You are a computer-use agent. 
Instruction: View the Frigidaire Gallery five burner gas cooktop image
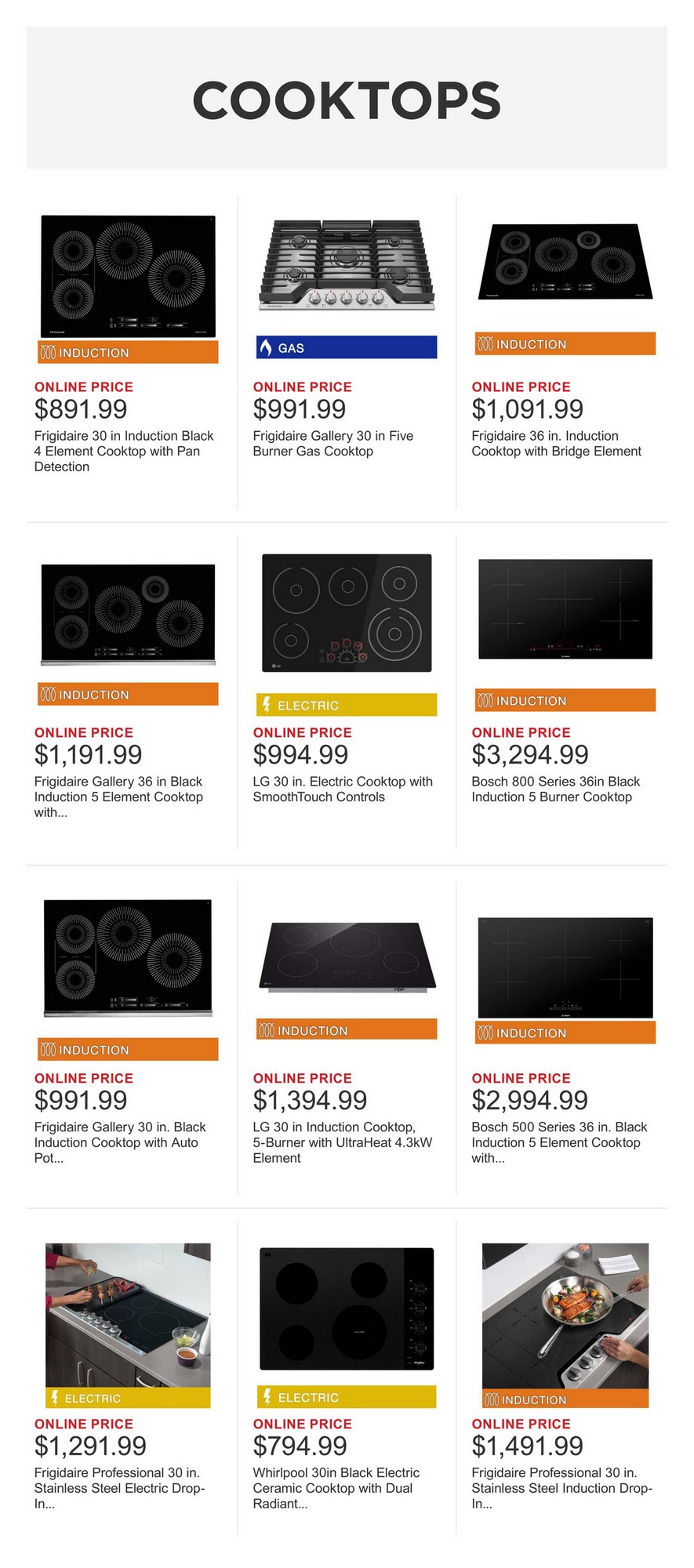pyautogui.click(x=346, y=266)
